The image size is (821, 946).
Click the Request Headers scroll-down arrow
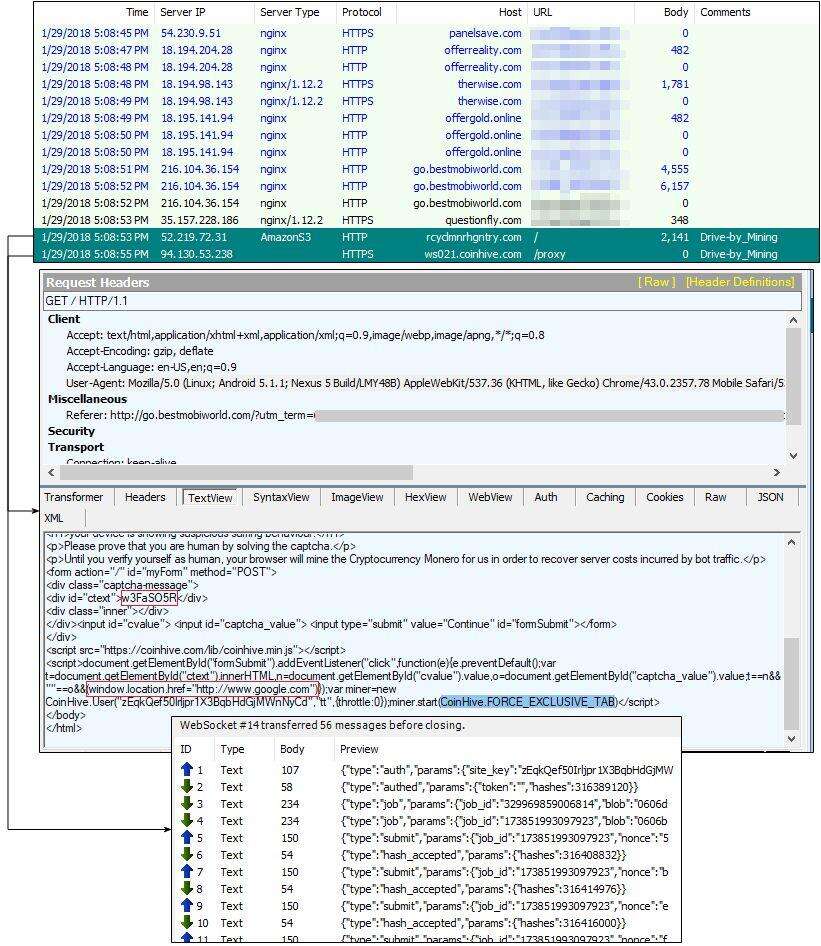click(x=793, y=456)
